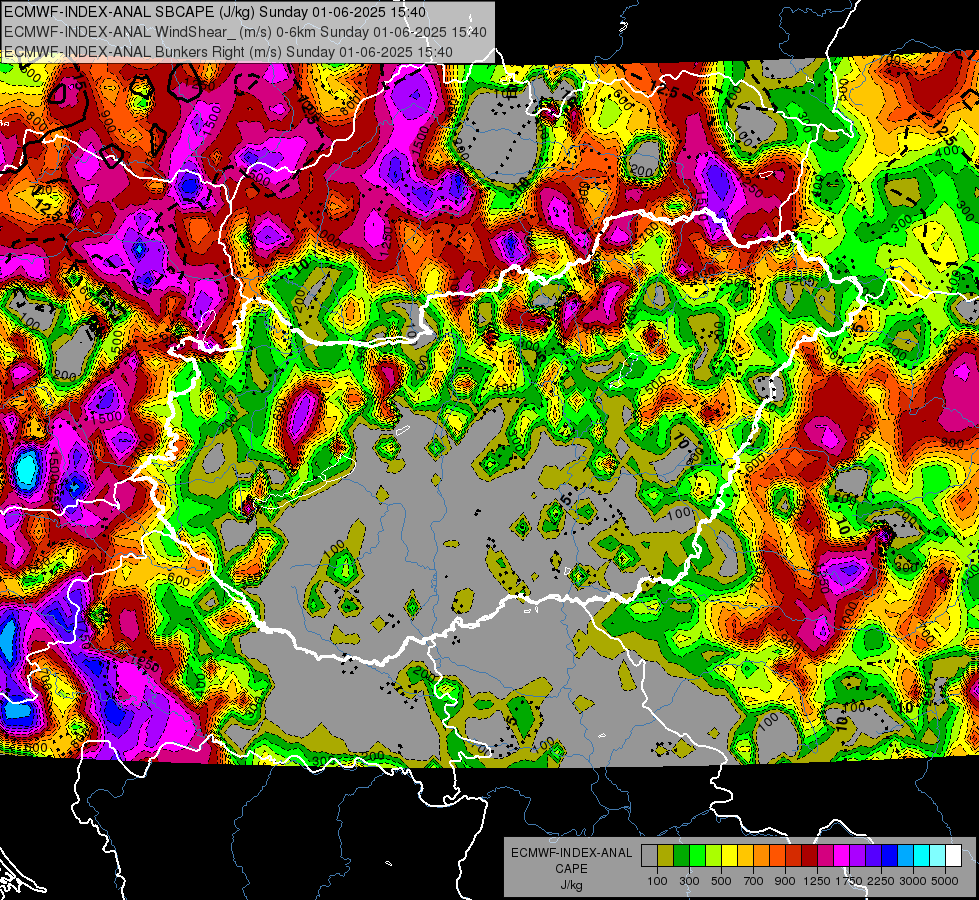
Task: Click the 1250 value in the legend scale
Action: 817,881
